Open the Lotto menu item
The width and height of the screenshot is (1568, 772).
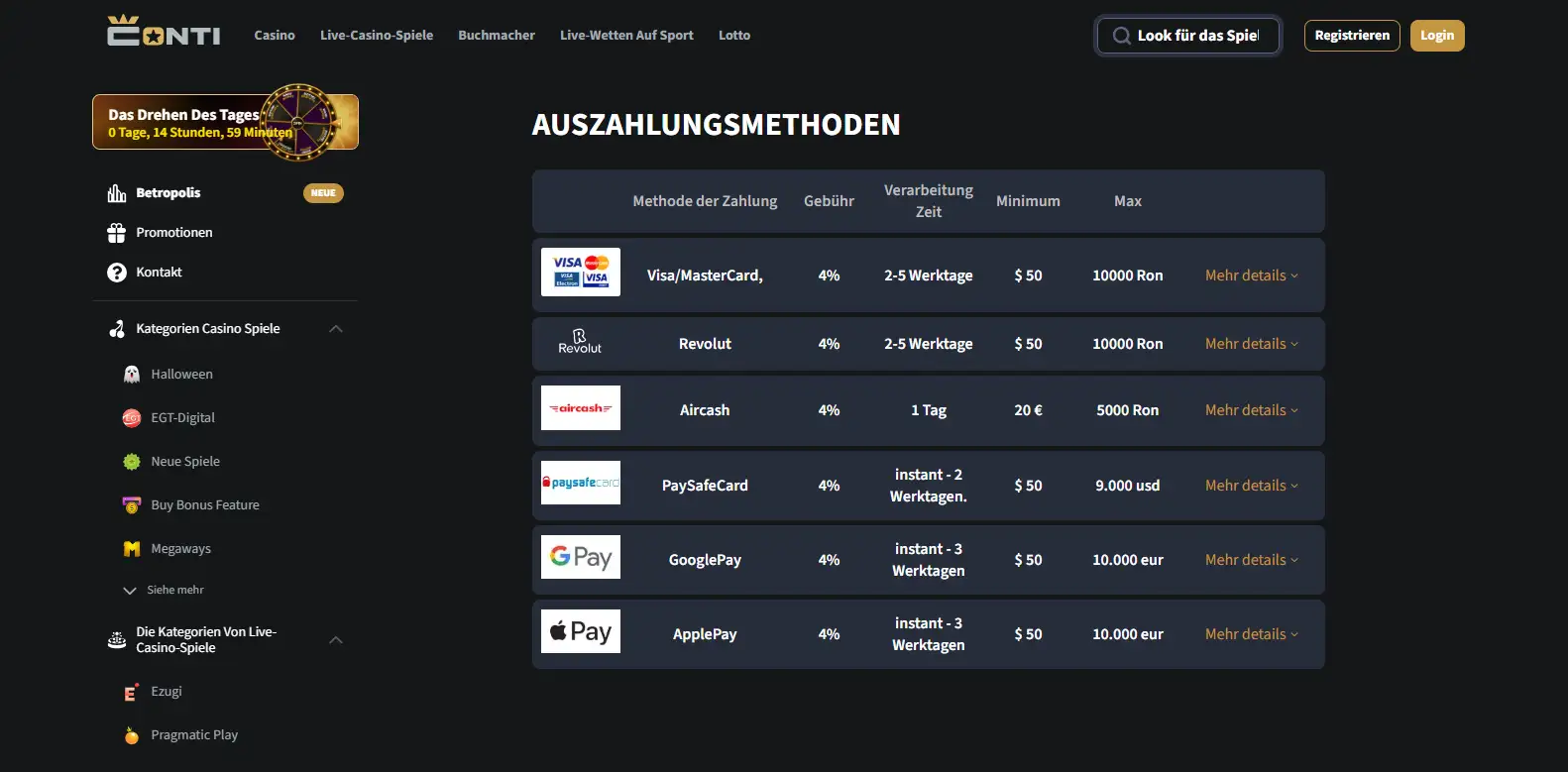click(734, 36)
